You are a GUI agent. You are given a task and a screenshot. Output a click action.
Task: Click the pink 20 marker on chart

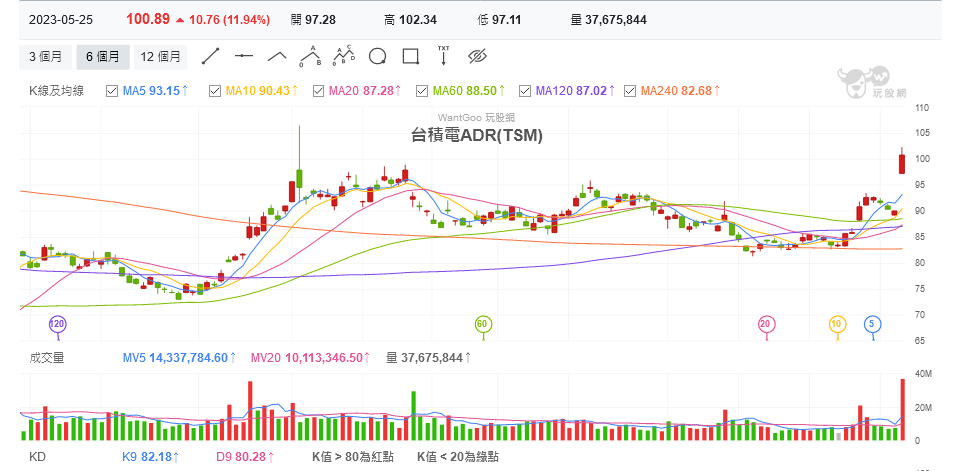pos(766,324)
